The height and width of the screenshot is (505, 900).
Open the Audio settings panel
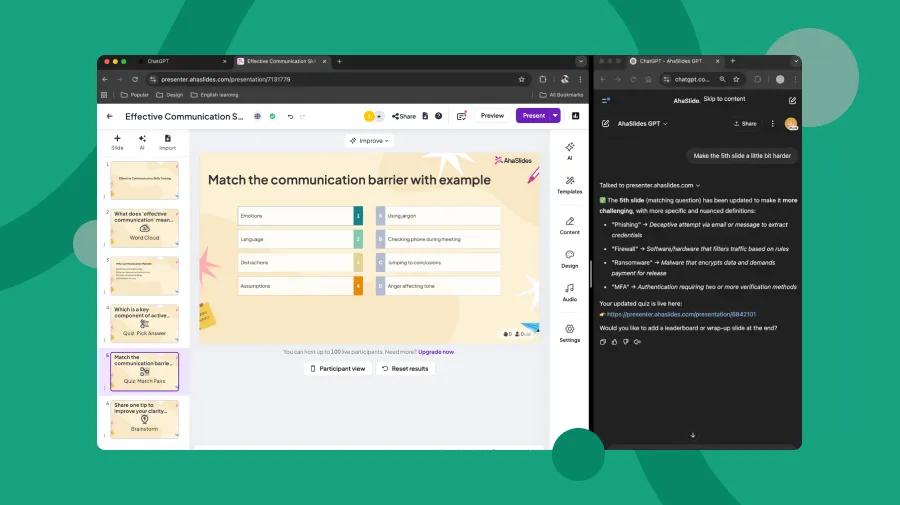(569, 291)
